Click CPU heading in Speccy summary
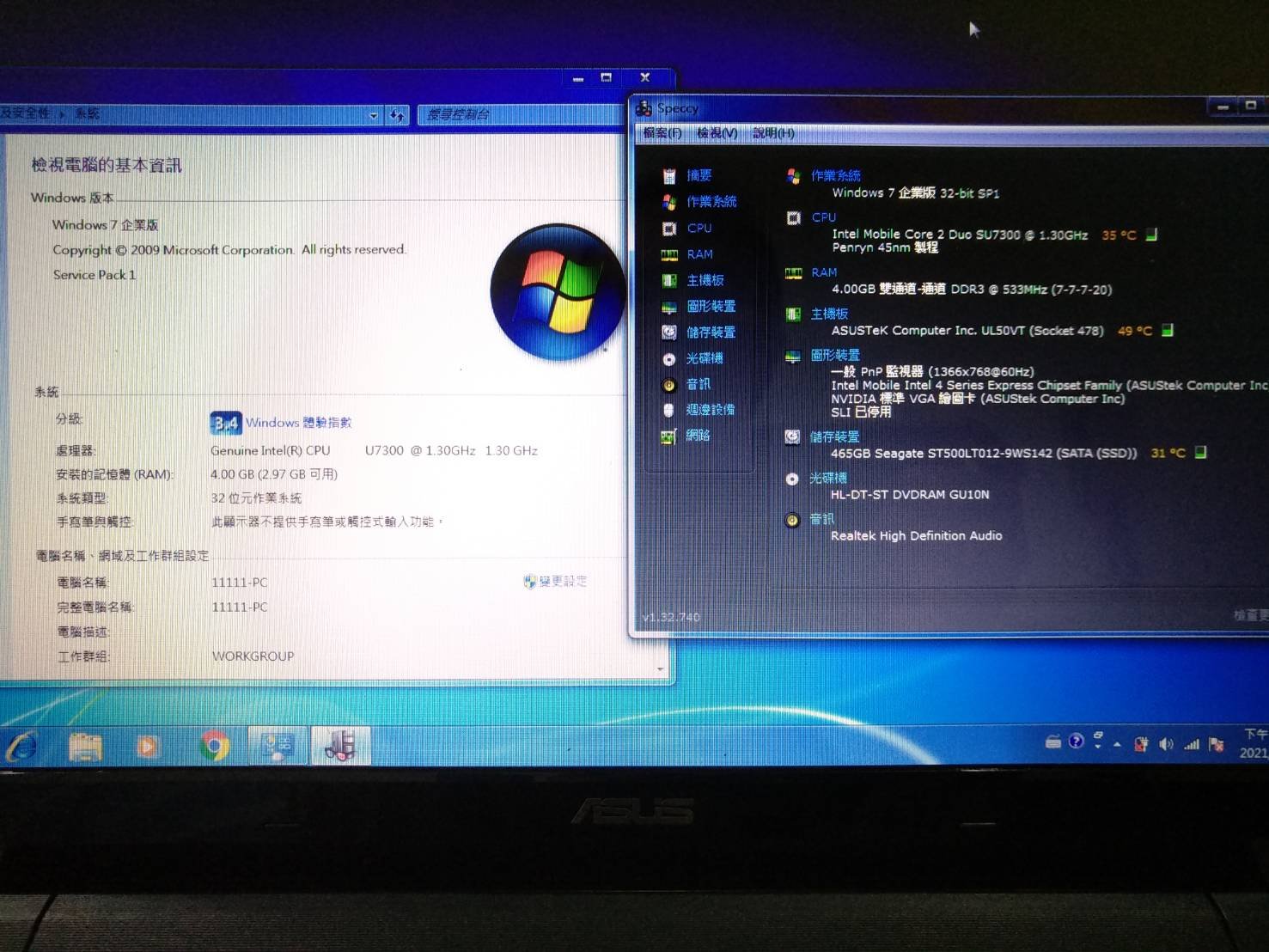 [x=823, y=217]
